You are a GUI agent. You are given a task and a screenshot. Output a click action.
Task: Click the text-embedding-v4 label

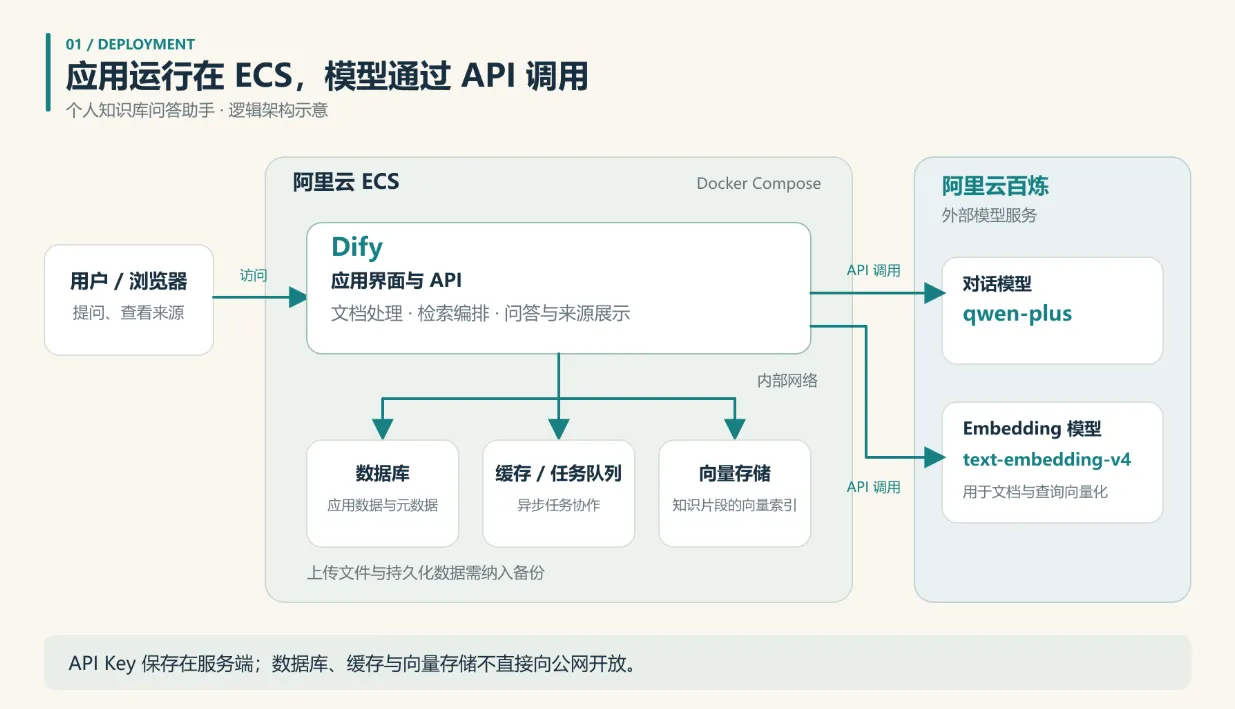coord(1047,460)
